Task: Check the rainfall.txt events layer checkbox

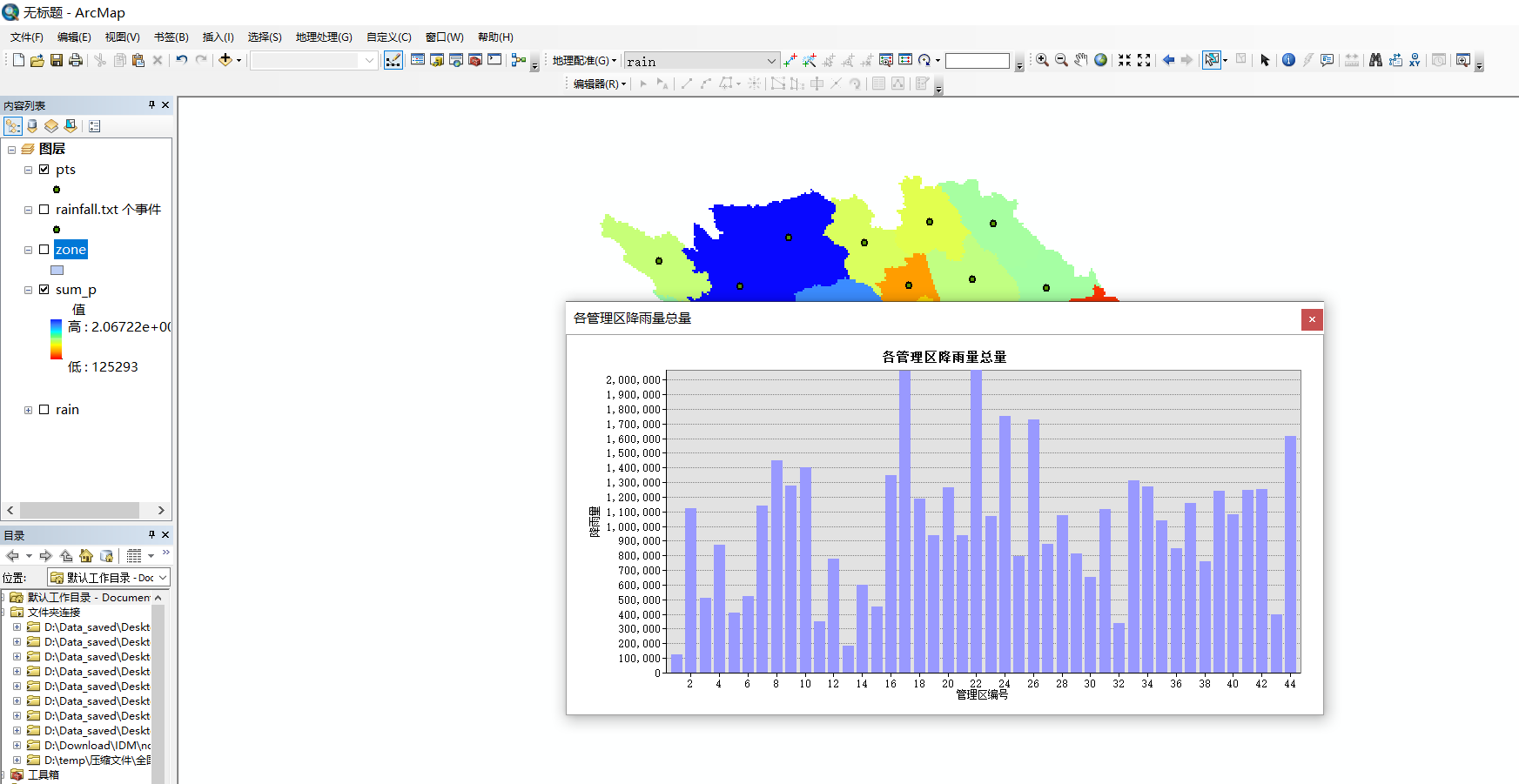Action: (x=44, y=210)
